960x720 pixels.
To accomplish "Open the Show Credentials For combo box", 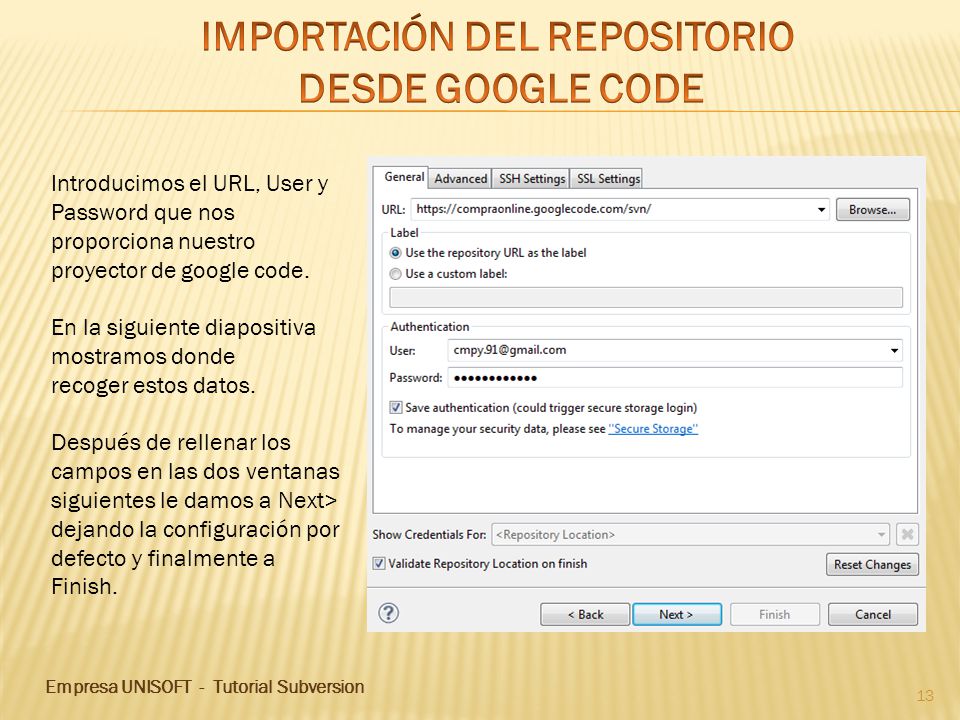I will pos(690,534).
